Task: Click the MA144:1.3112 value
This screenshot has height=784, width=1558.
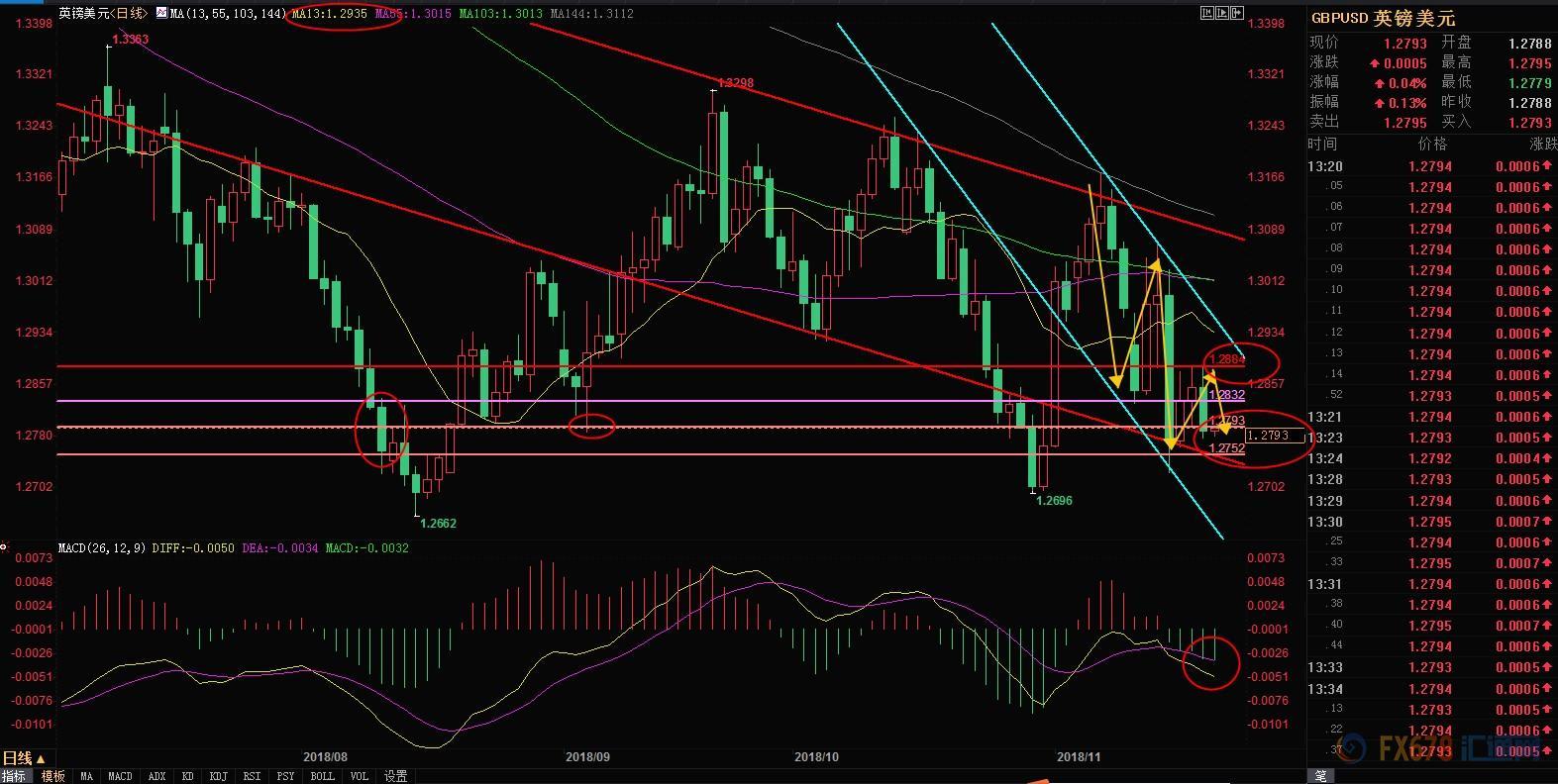Action: [x=591, y=14]
